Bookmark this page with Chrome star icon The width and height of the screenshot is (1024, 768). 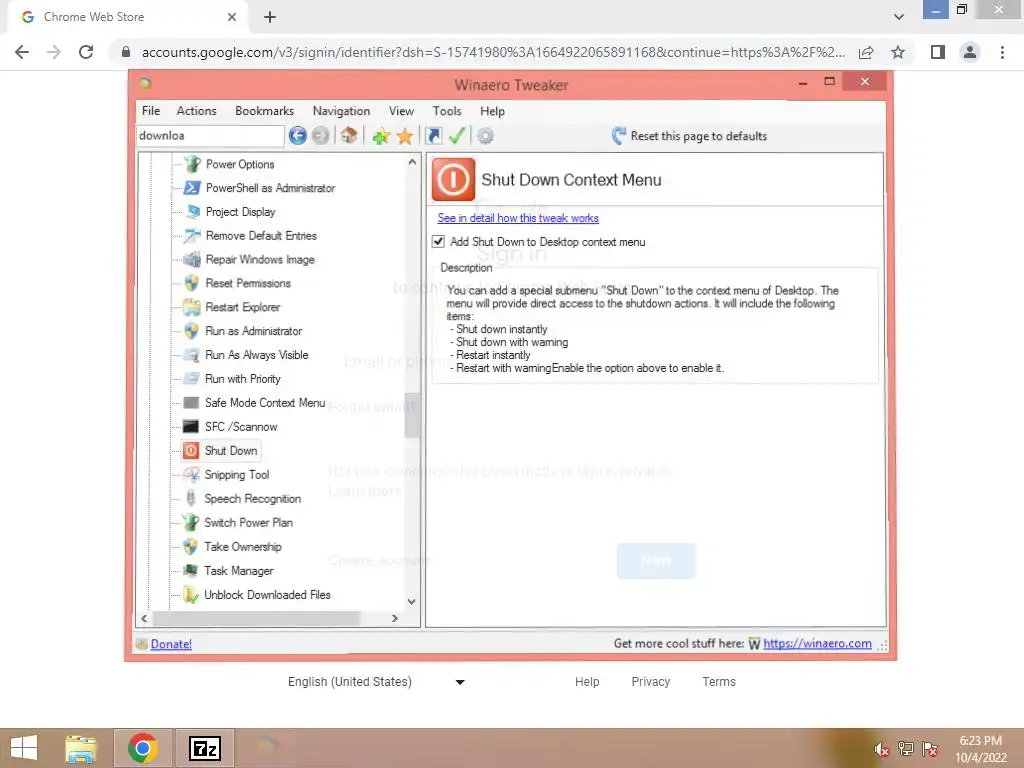(898, 52)
